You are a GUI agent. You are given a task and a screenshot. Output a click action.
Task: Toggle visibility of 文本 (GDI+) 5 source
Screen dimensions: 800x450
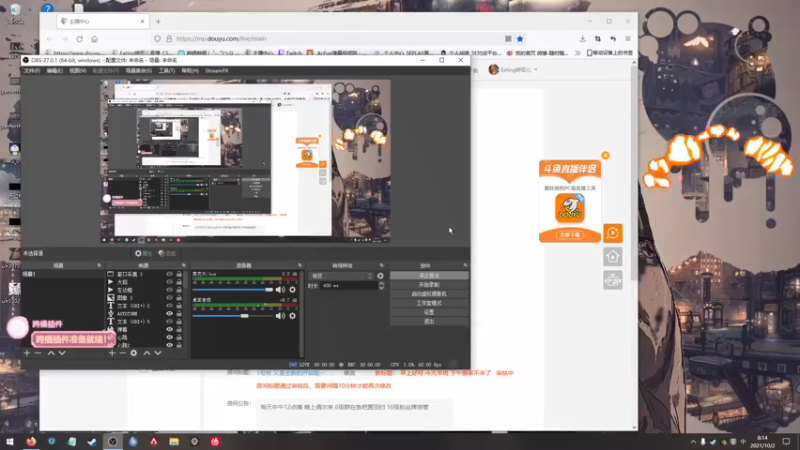pos(169,321)
